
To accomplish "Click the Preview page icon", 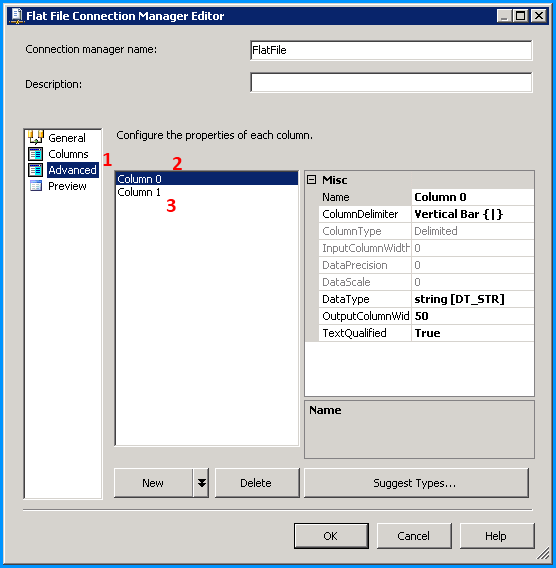I will [35, 186].
